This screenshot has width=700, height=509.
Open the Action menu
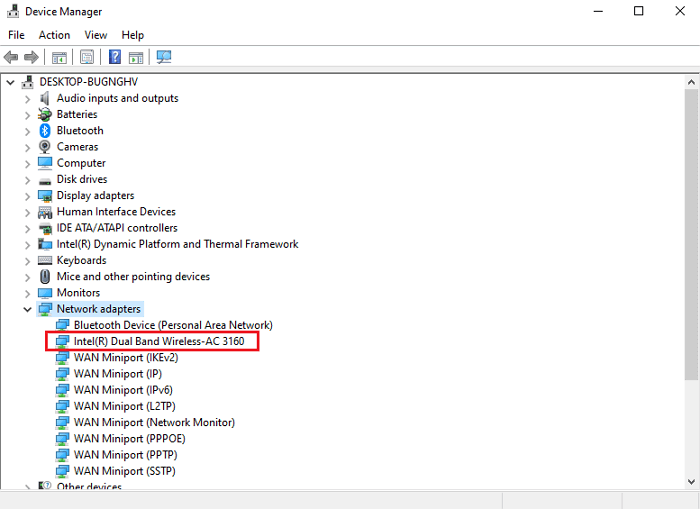click(54, 35)
